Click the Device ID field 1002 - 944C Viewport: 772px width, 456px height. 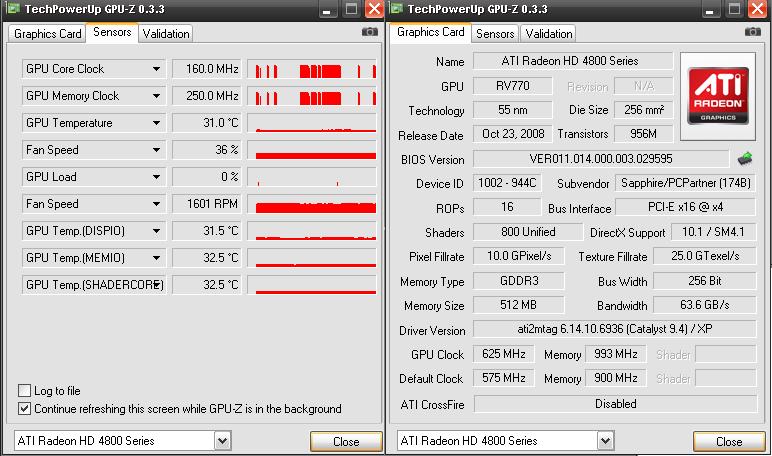(507, 183)
